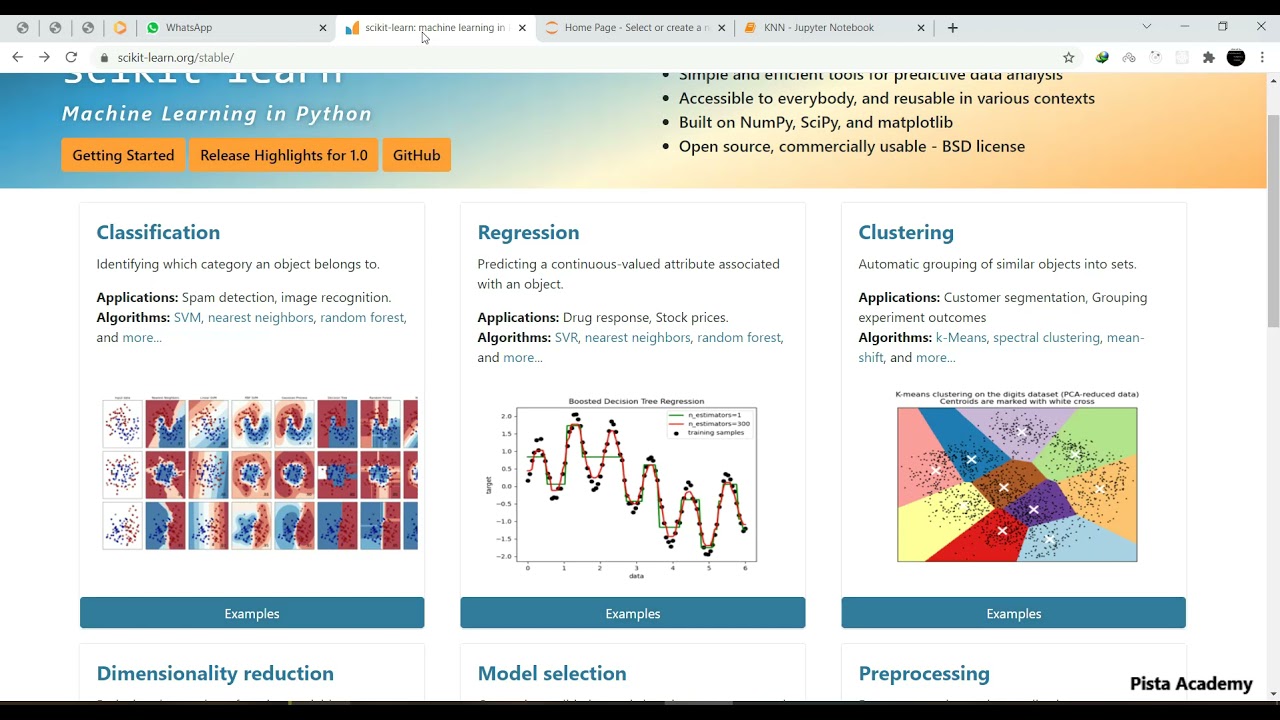
Task: Click Examples button under Regression
Action: (633, 613)
